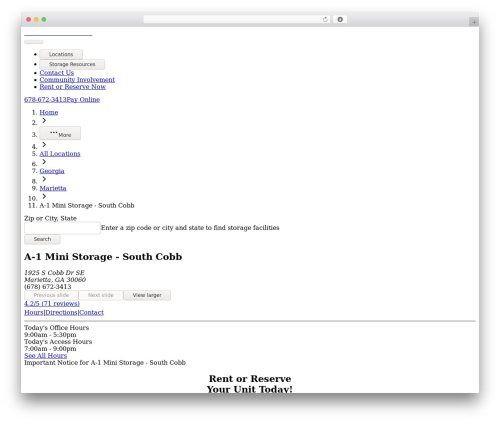Open the Pay Online link
Viewport: 500px width, 423px height.
click(83, 100)
